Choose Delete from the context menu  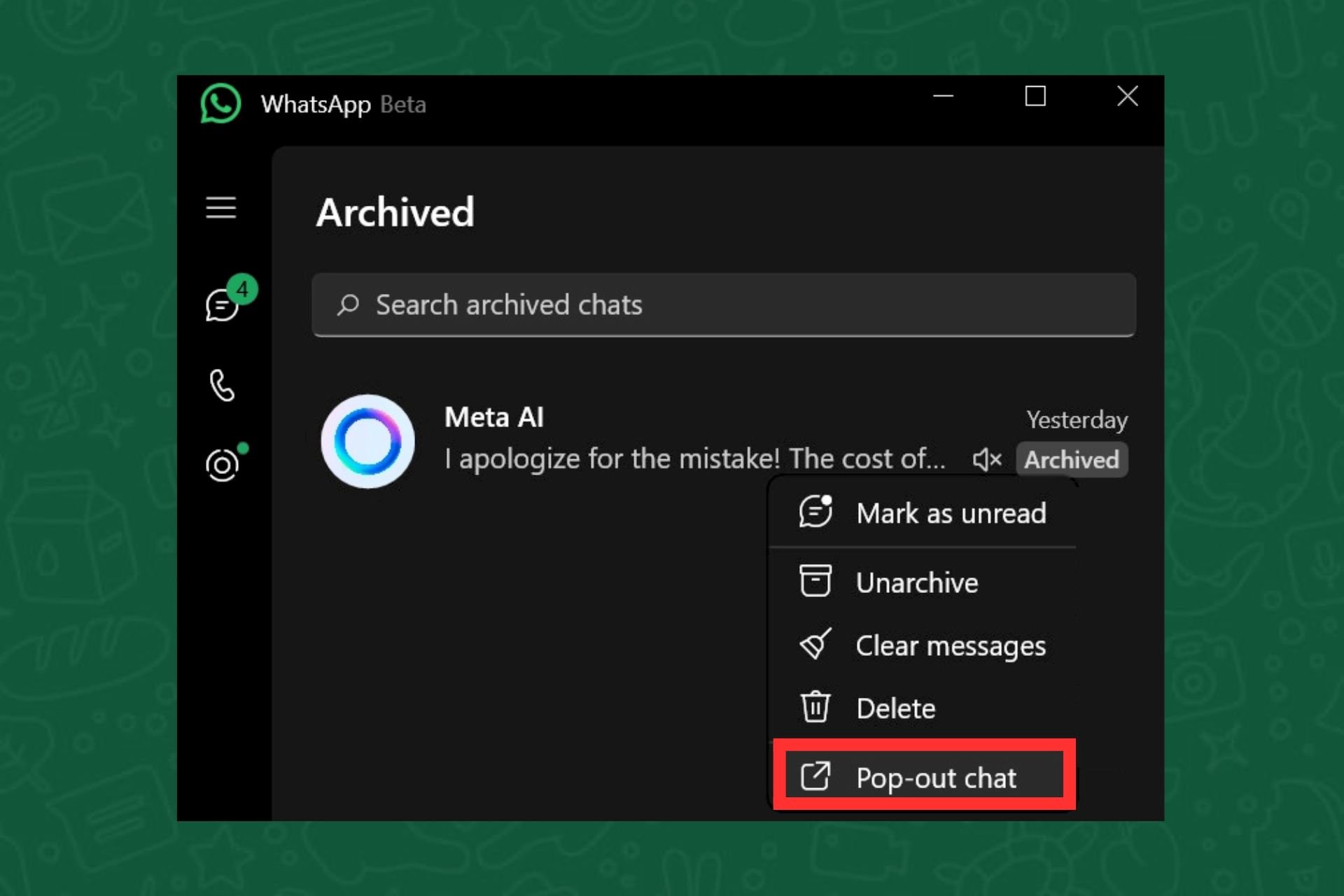pos(922,708)
